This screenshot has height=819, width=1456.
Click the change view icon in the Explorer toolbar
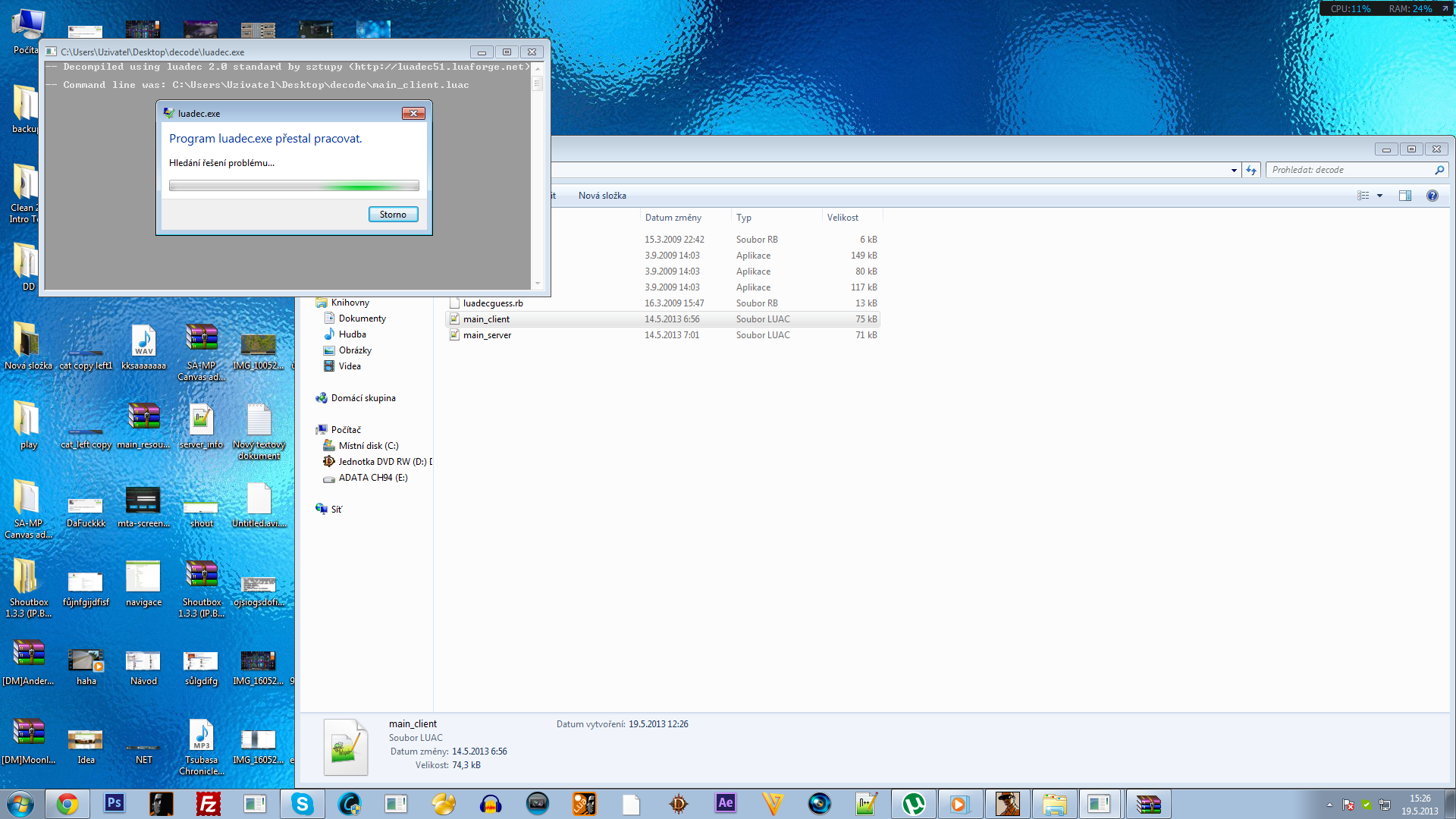click(x=1363, y=196)
